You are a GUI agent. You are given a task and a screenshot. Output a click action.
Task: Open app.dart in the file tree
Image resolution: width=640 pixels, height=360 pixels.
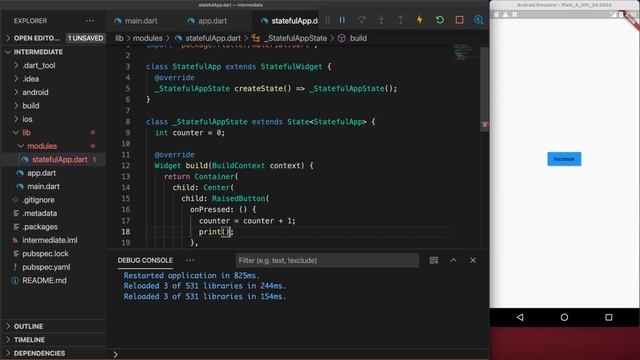coord(41,173)
